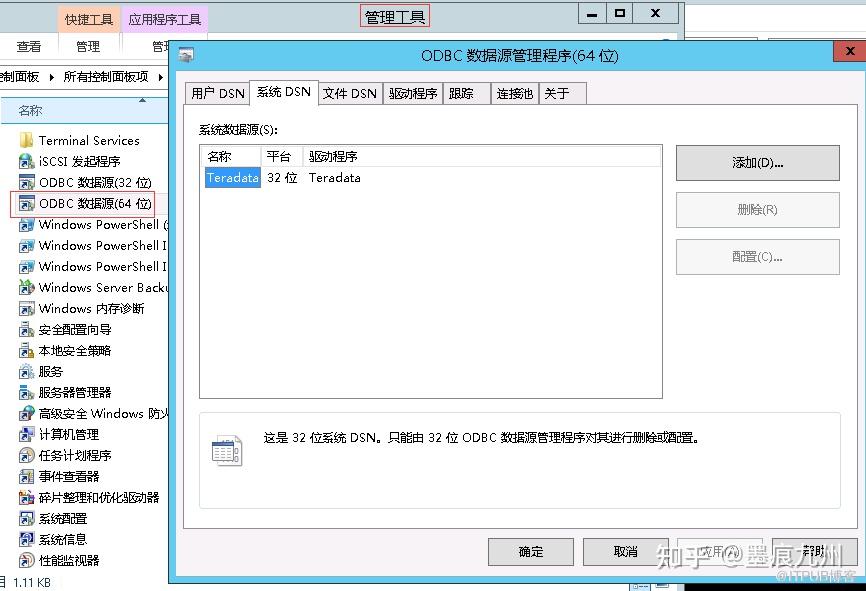Viewport: 866px width, 591px height.
Task: Click the 添加(D)... button
Action: pyautogui.click(x=758, y=163)
